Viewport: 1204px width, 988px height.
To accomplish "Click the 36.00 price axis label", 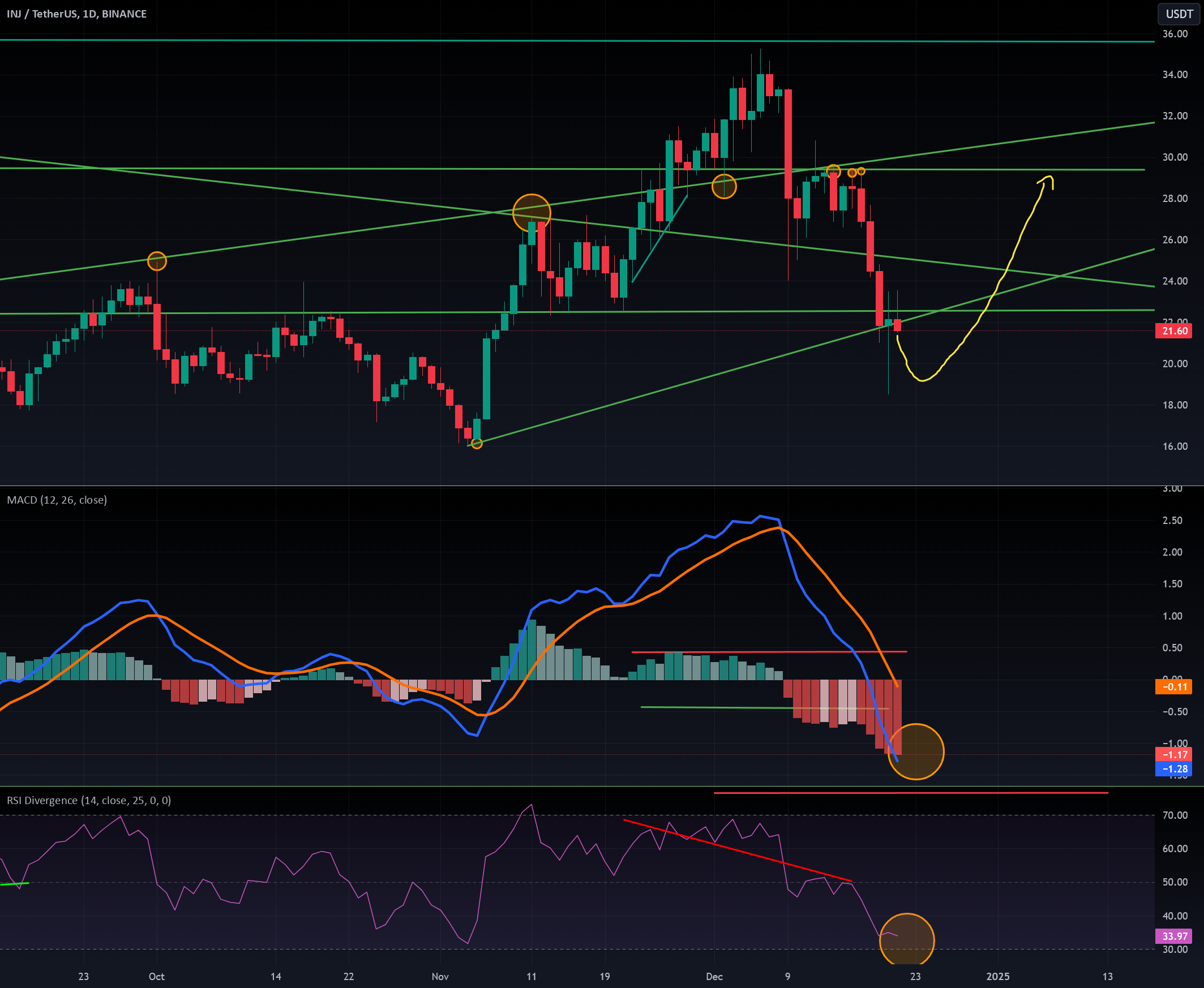I will (x=1175, y=33).
